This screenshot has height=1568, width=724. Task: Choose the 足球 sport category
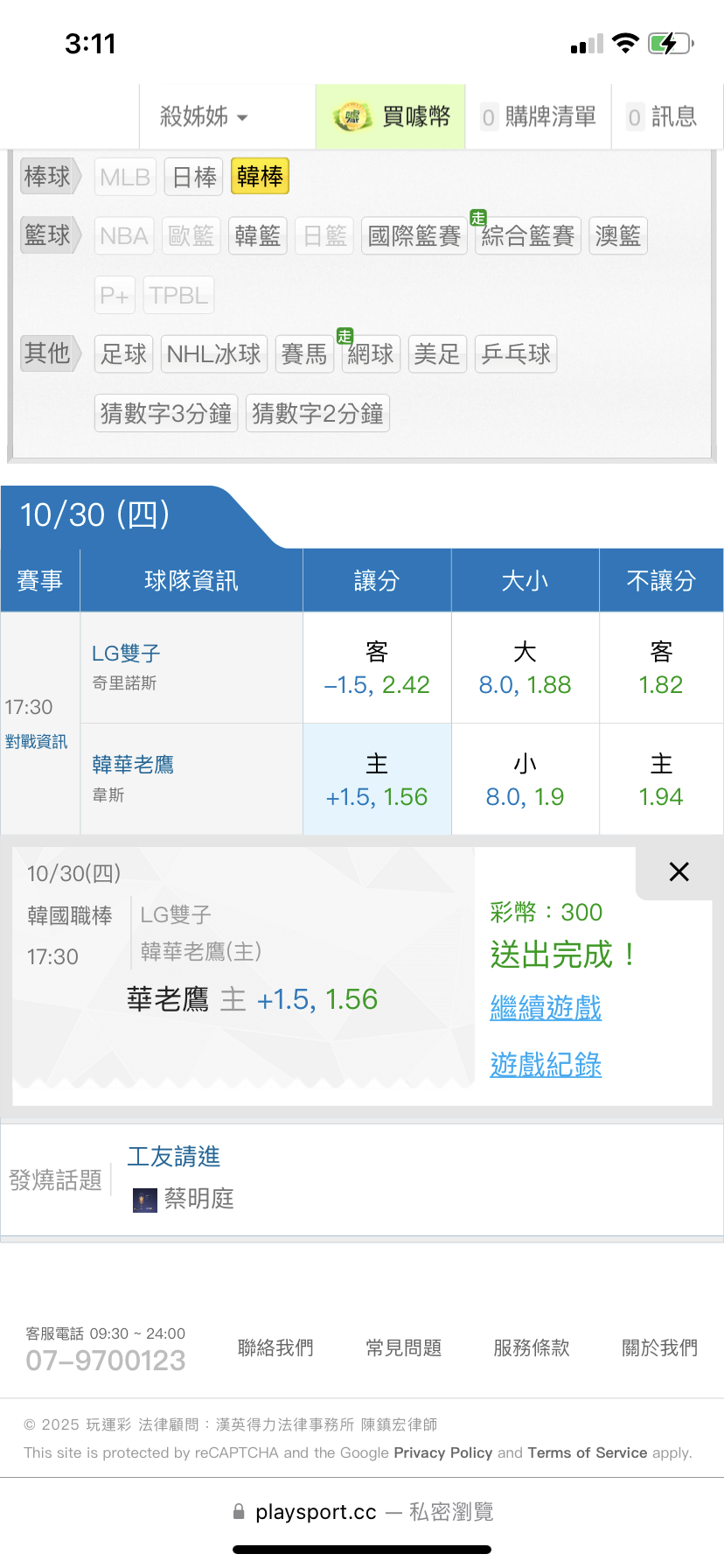(x=123, y=354)
